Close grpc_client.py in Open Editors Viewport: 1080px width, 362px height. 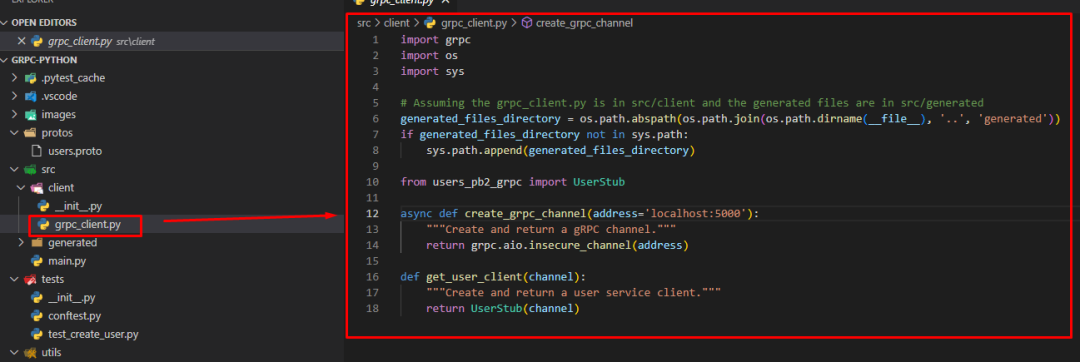[x=21, y=41]
